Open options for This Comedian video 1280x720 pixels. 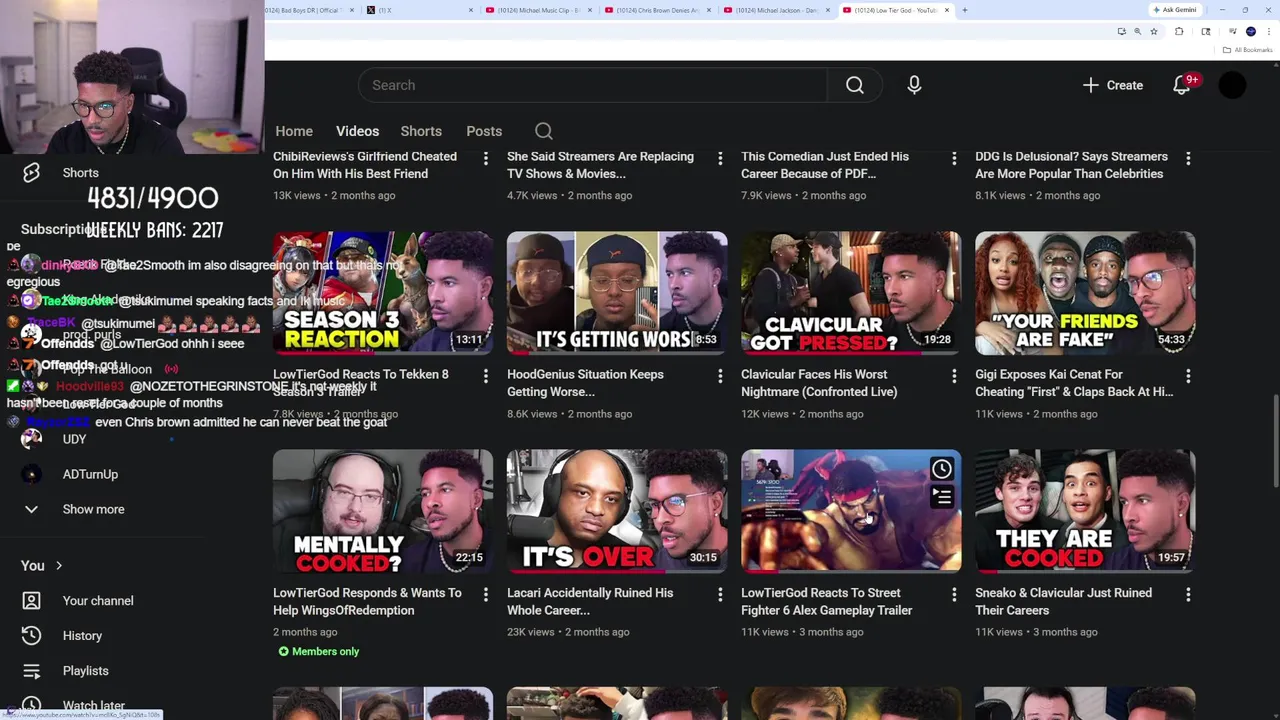[x=954, y=158]
